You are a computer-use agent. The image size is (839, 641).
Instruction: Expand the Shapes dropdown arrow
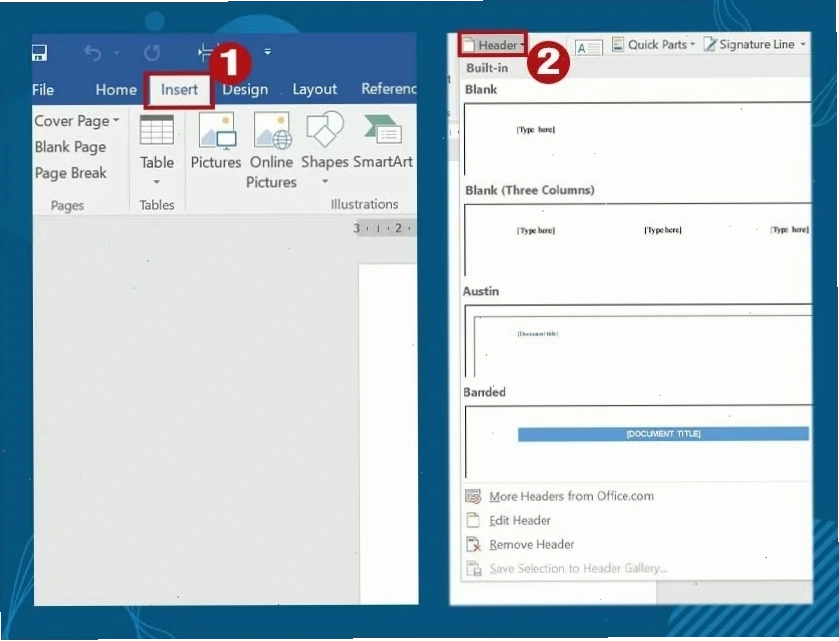[325, 181]
